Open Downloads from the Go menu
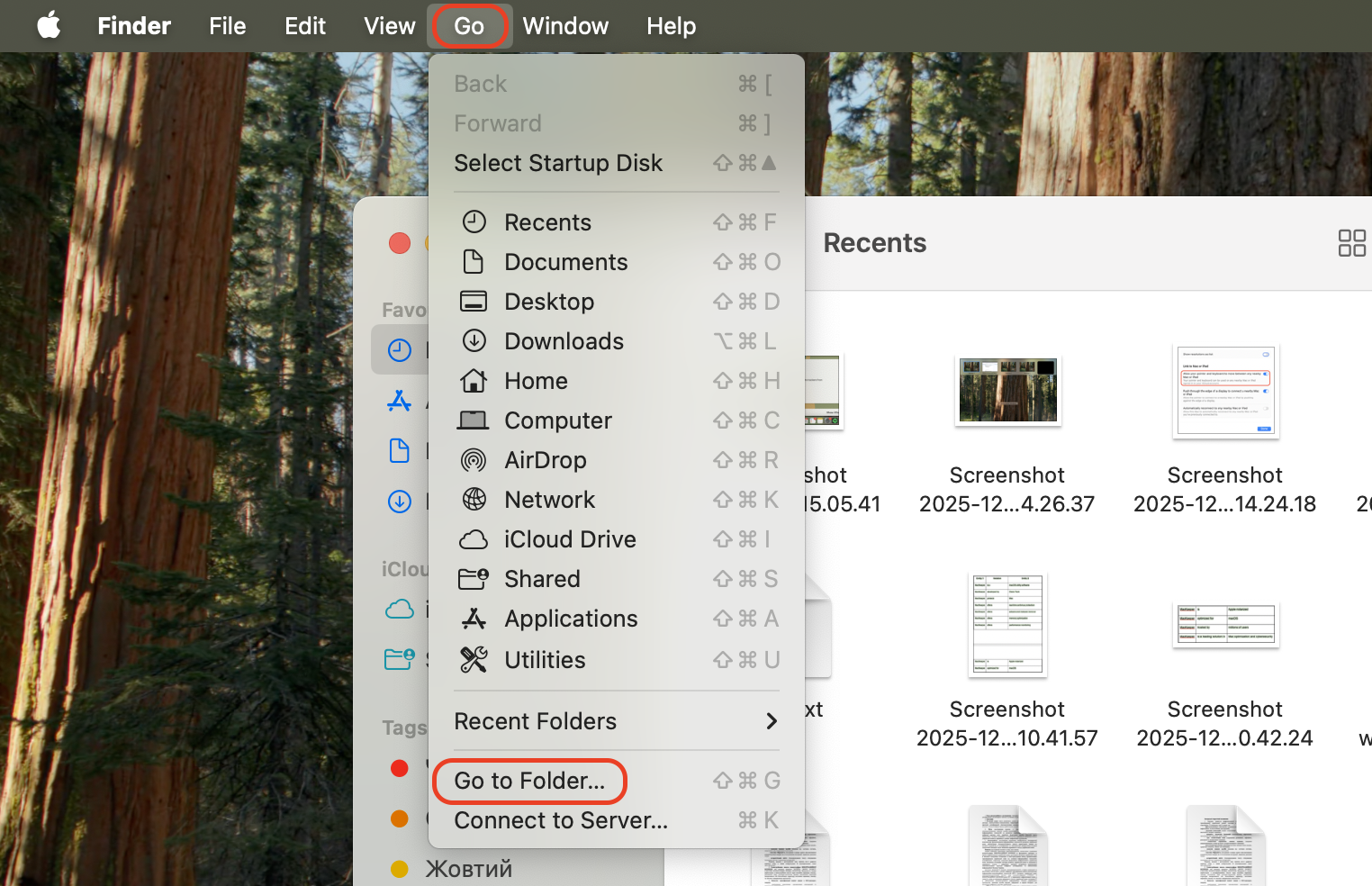The height and width of the screenshot is (886, 1372). [x=564, y=340]
